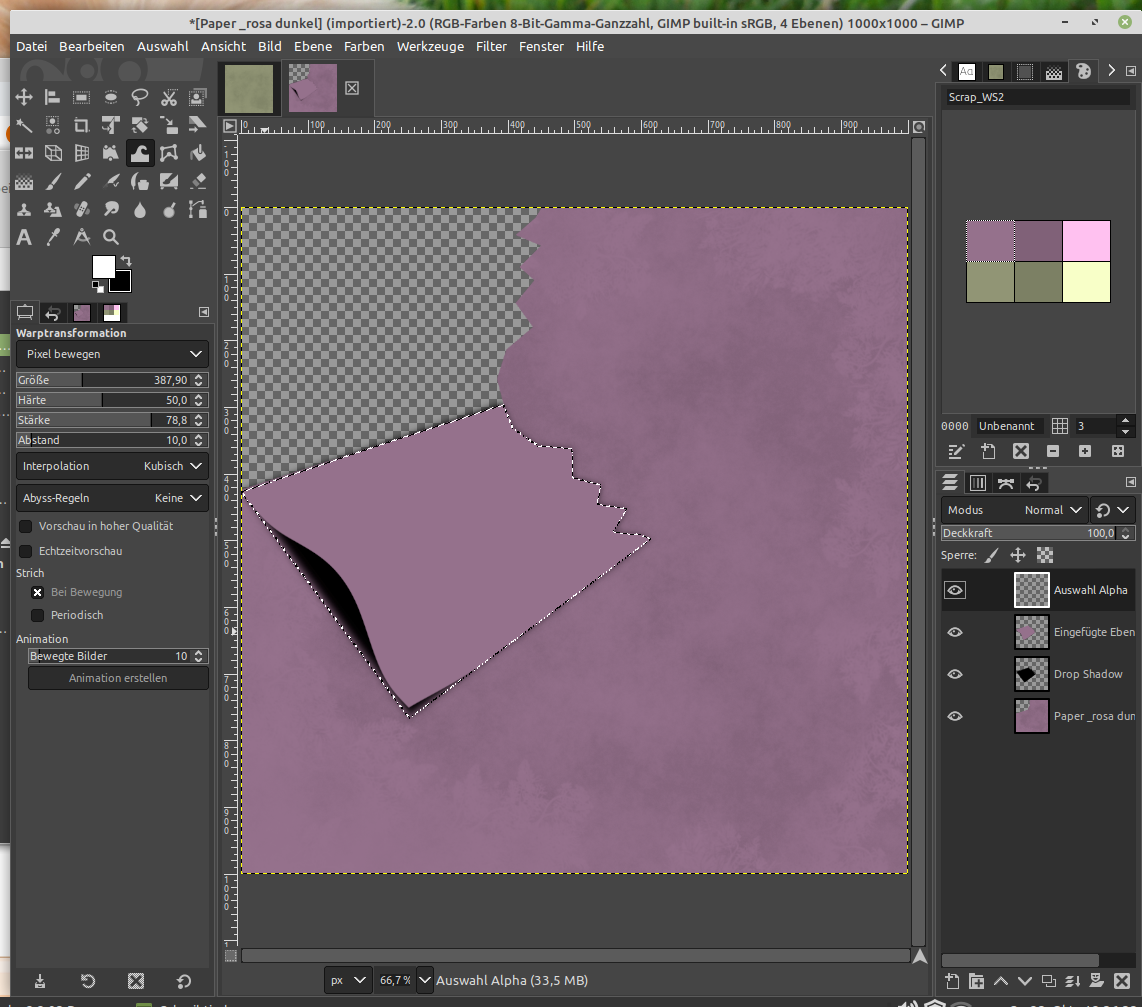Click the Animation erstellen button
The image size is (1142, 1007).
click(118, 678)
